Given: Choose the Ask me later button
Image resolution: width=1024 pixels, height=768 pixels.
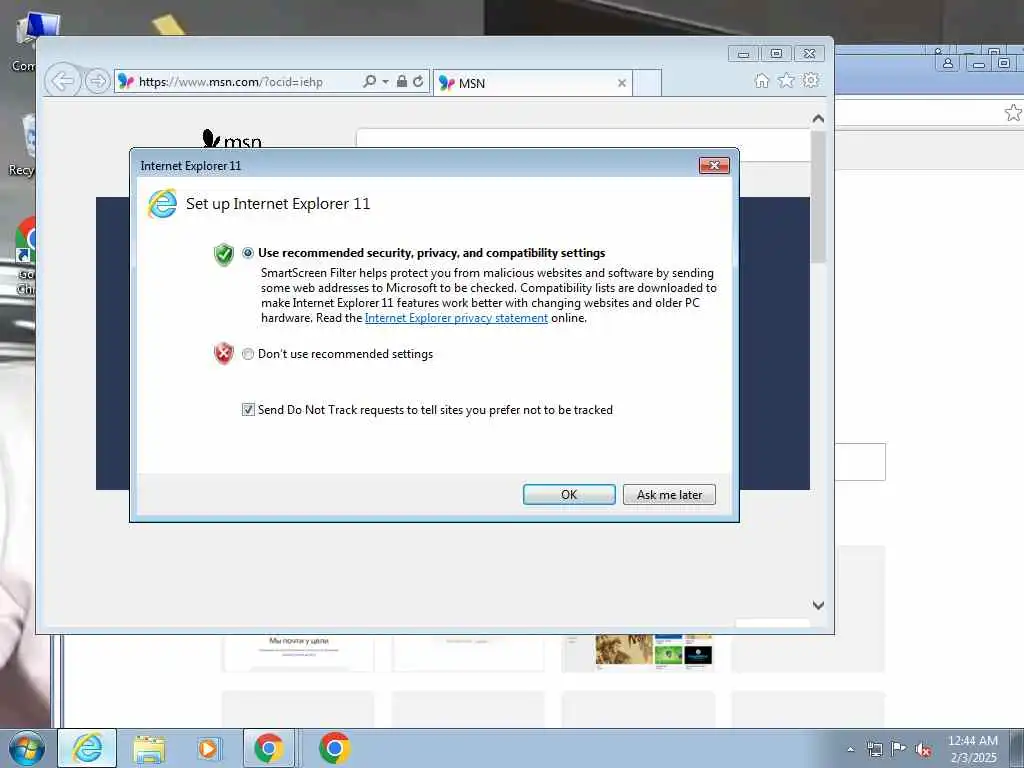Looking at the screenshot, I should tap(669, 494).
